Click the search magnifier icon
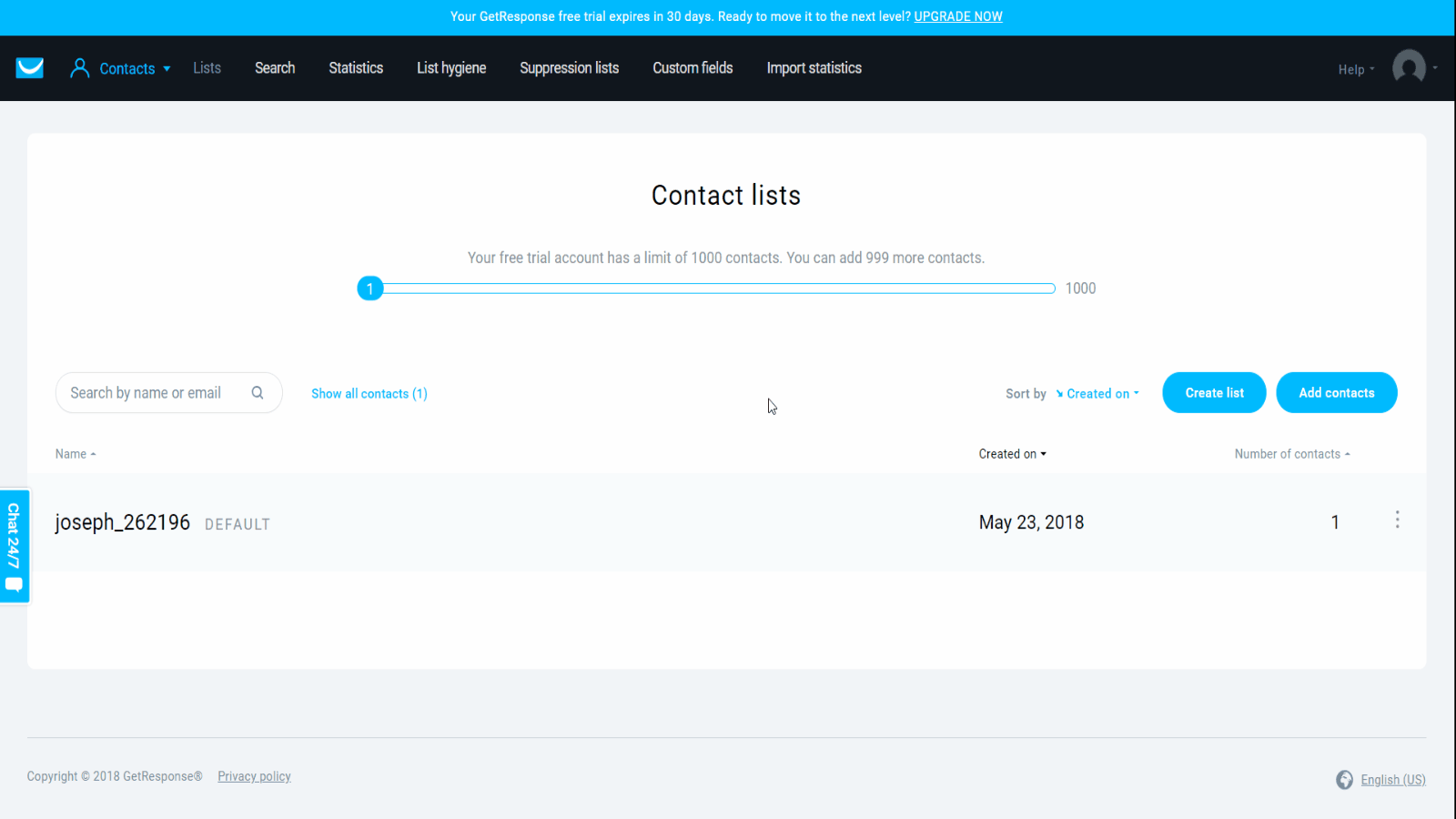This screenshot has width=1456, height=819. coord(258,393)
